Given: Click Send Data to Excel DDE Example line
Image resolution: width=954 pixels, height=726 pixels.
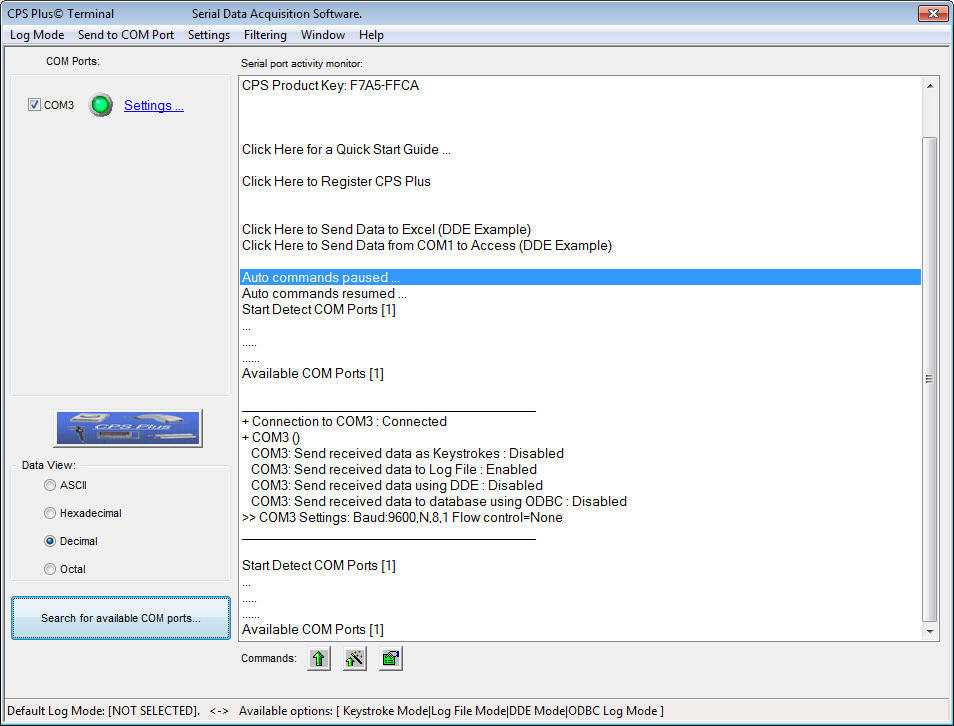Looking at the screenshot, I should pos(386,229).
